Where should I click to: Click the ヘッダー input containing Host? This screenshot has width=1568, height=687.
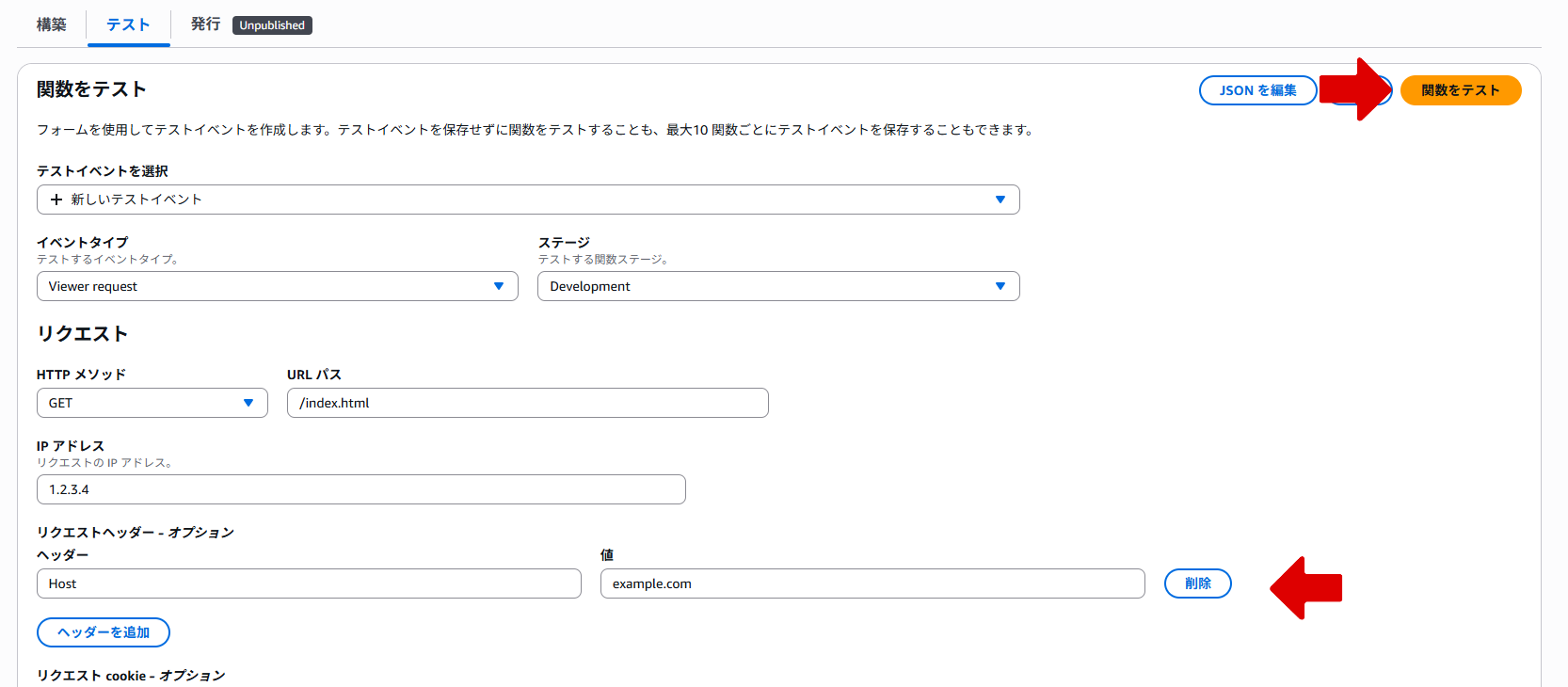click(x=309, y=583)
